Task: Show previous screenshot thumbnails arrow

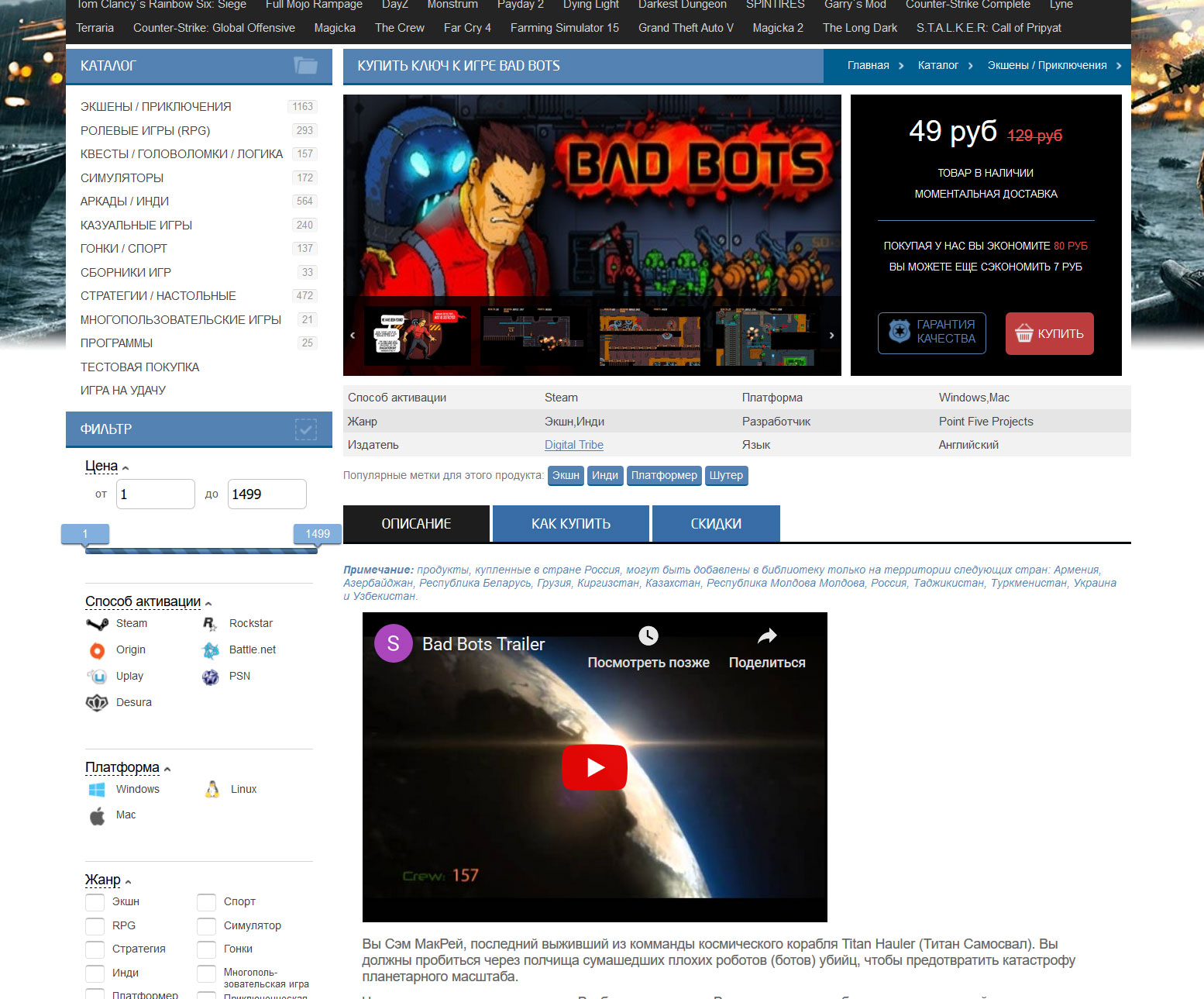Action: 353,336
